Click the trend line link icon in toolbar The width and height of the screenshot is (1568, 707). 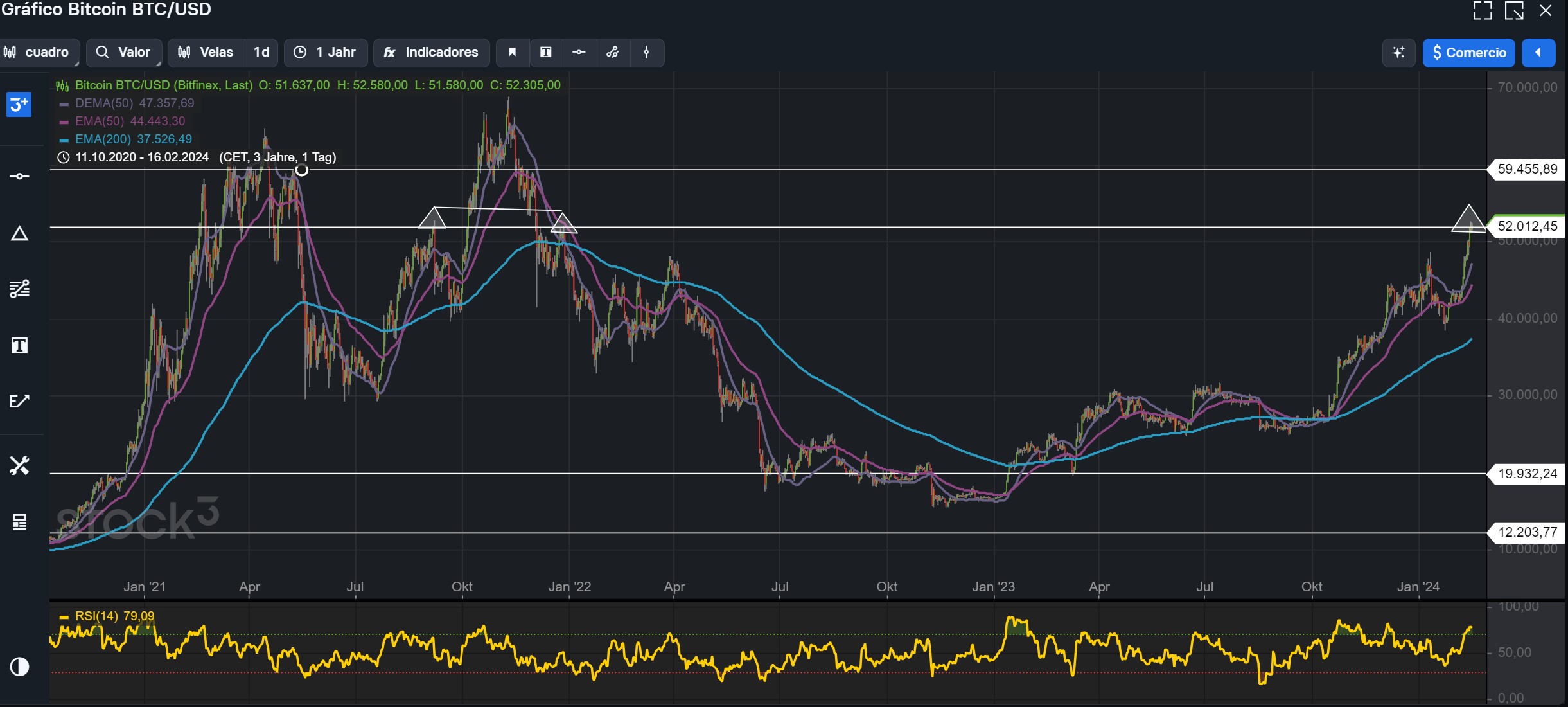613,52
